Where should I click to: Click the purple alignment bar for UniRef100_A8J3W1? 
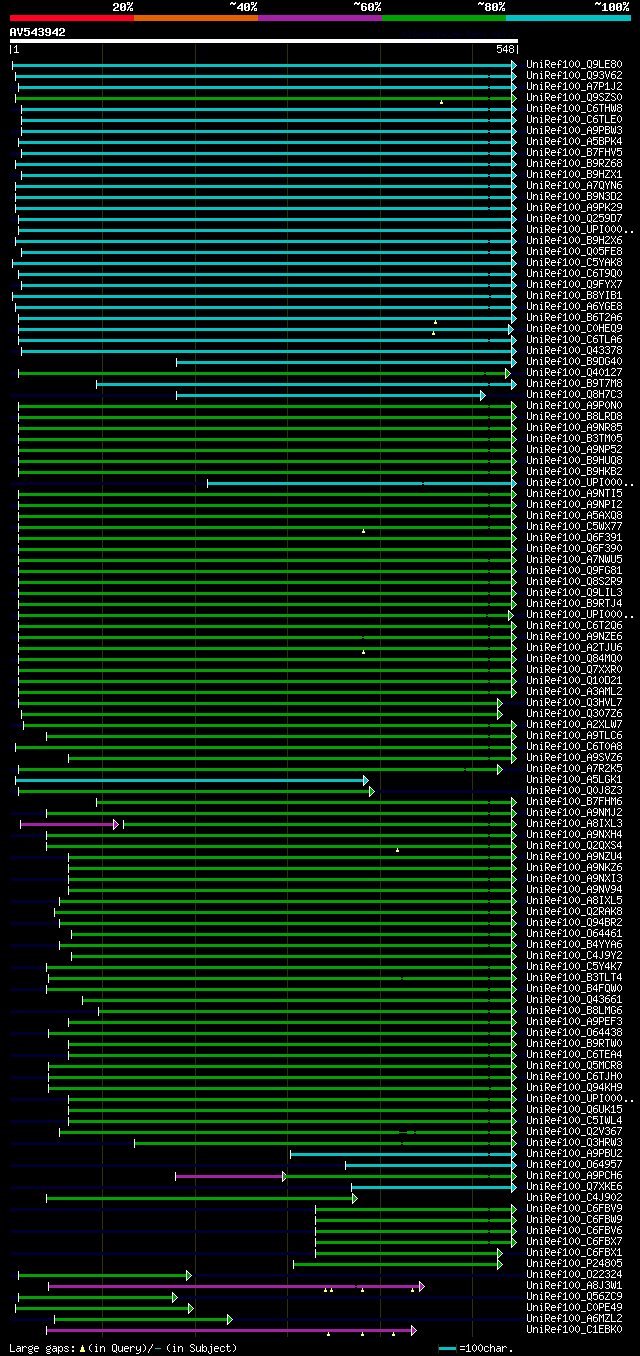(236, 1286)
